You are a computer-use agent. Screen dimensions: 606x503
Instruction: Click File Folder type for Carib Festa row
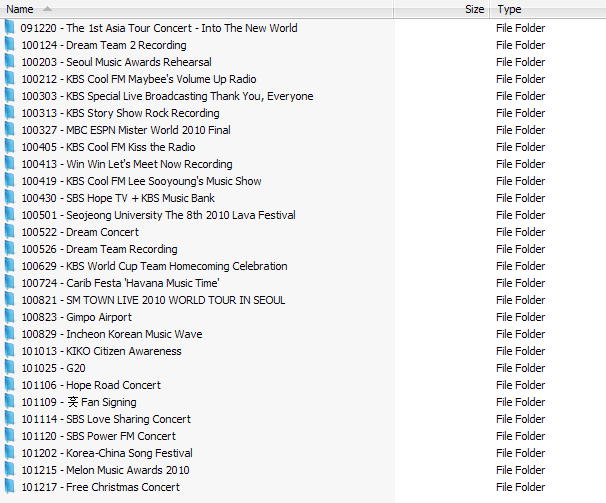pos(520,283)
